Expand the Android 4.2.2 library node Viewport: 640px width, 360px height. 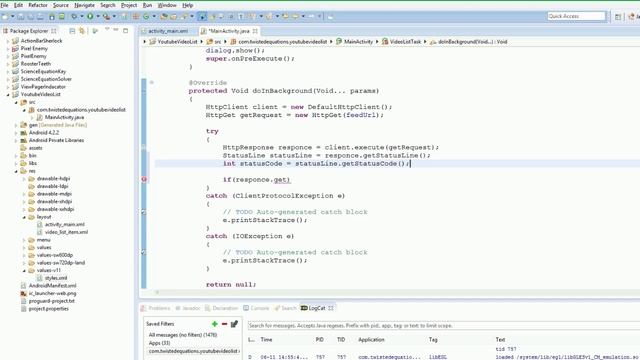click(x=16, y=133)
